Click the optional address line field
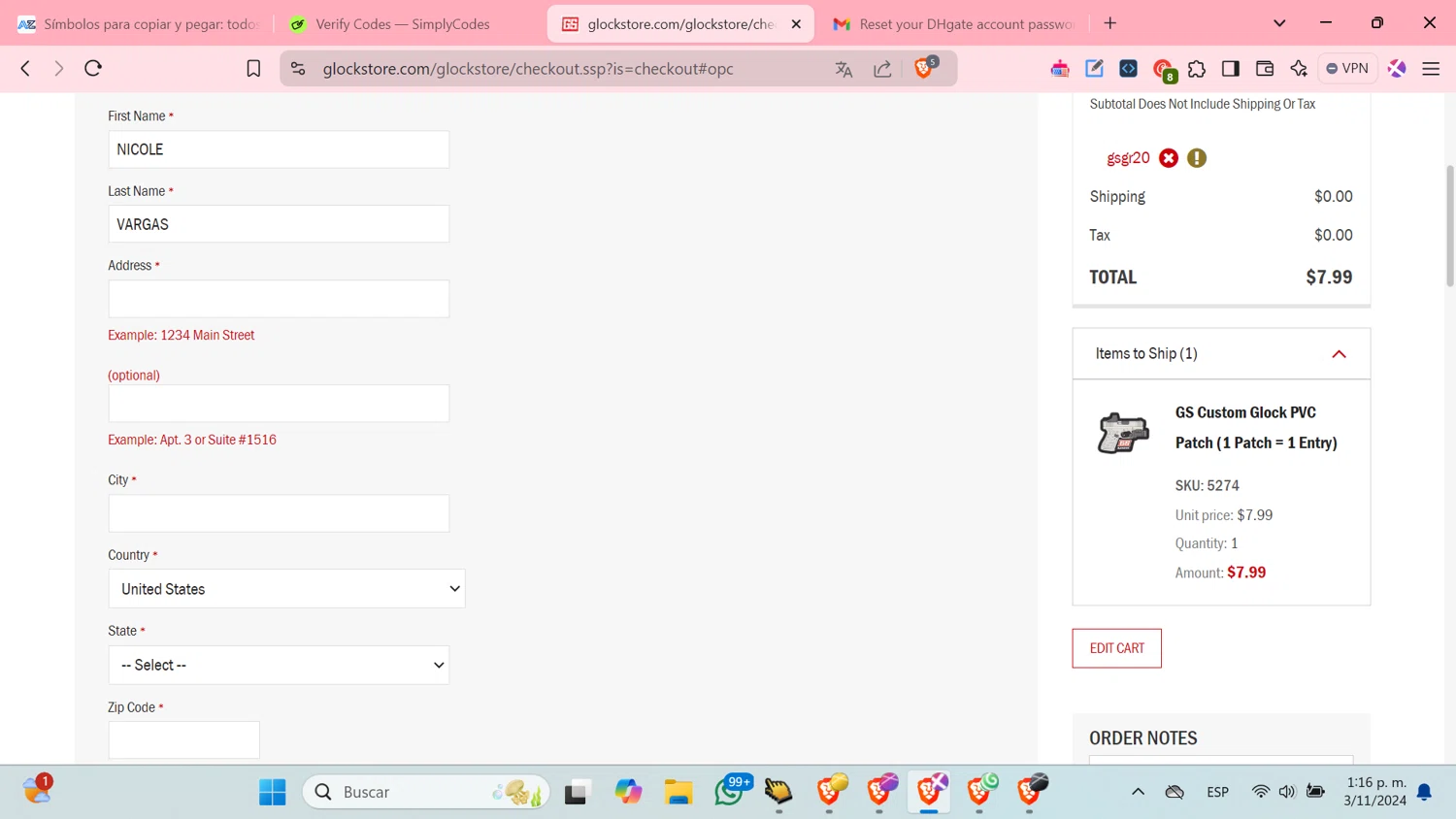This screenshot has height=819, width=1456. click(x=279, y=404)
